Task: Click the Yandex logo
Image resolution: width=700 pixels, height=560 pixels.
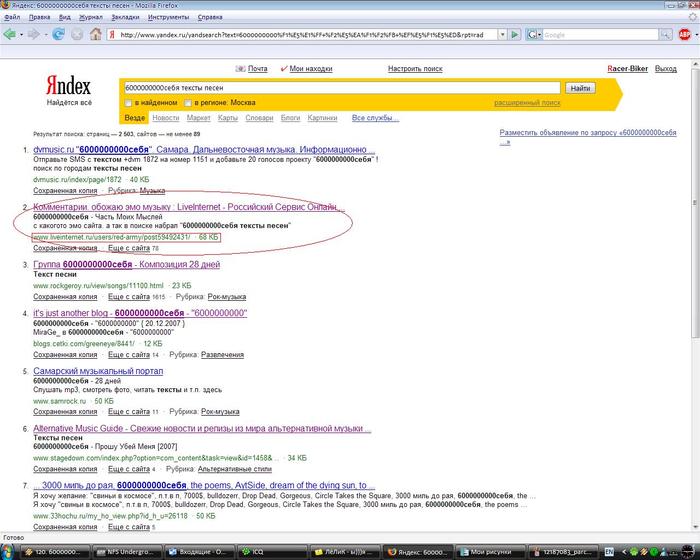Action: pyautogui.click(x=68, y=85)
